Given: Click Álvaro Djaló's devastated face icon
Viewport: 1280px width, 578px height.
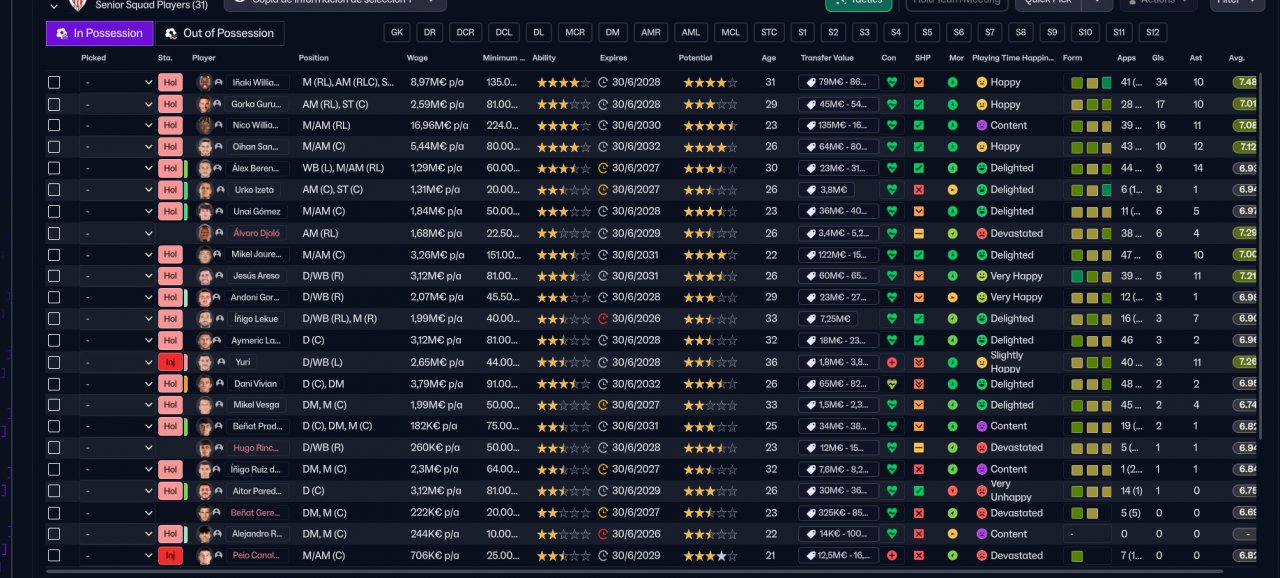Looking at the screenshot, I should tap(982, 233).
